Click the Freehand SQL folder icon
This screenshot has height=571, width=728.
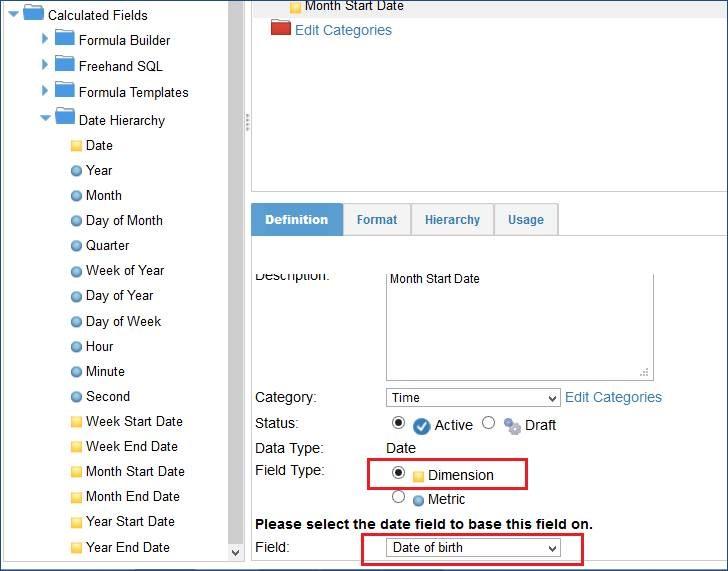65,64
